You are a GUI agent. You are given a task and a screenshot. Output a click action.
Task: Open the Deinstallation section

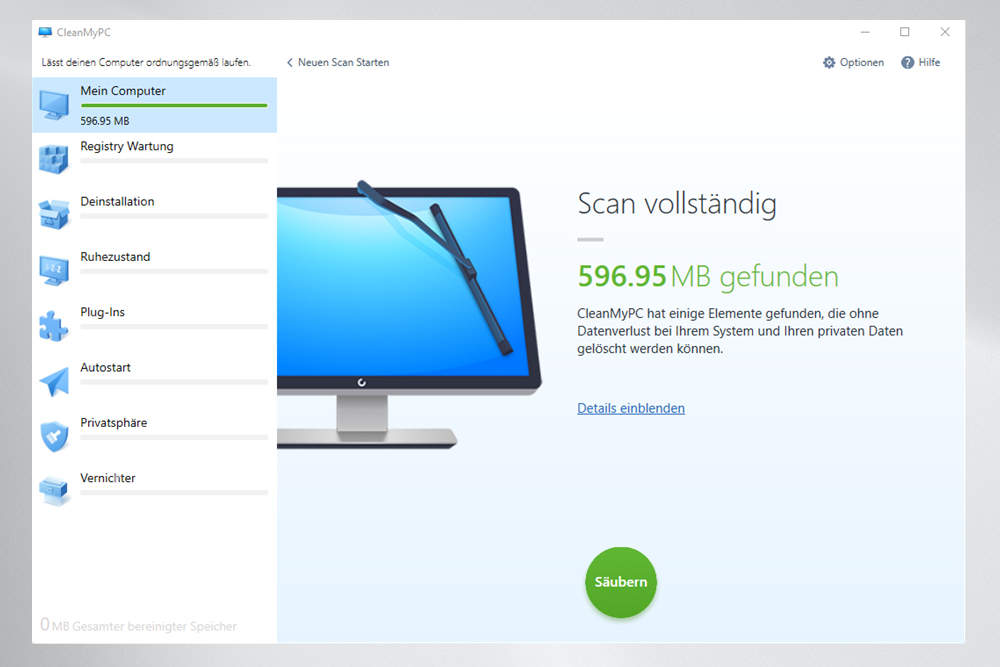point(154,216)
